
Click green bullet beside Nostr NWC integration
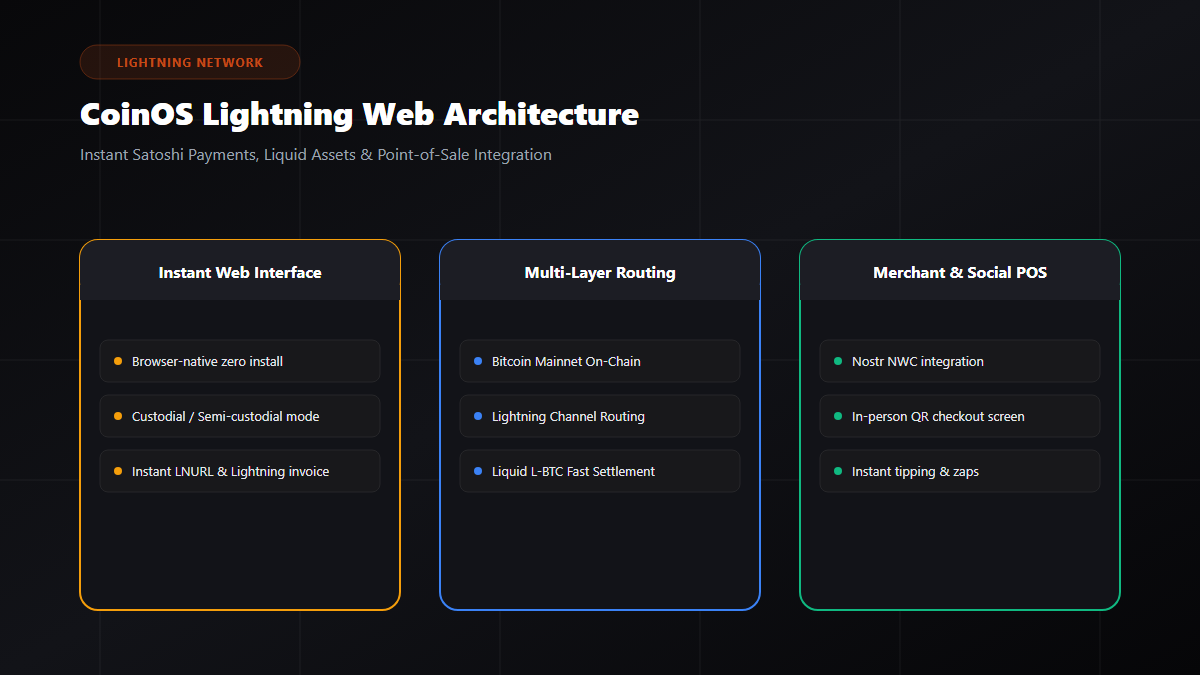[x=838, y=361]
